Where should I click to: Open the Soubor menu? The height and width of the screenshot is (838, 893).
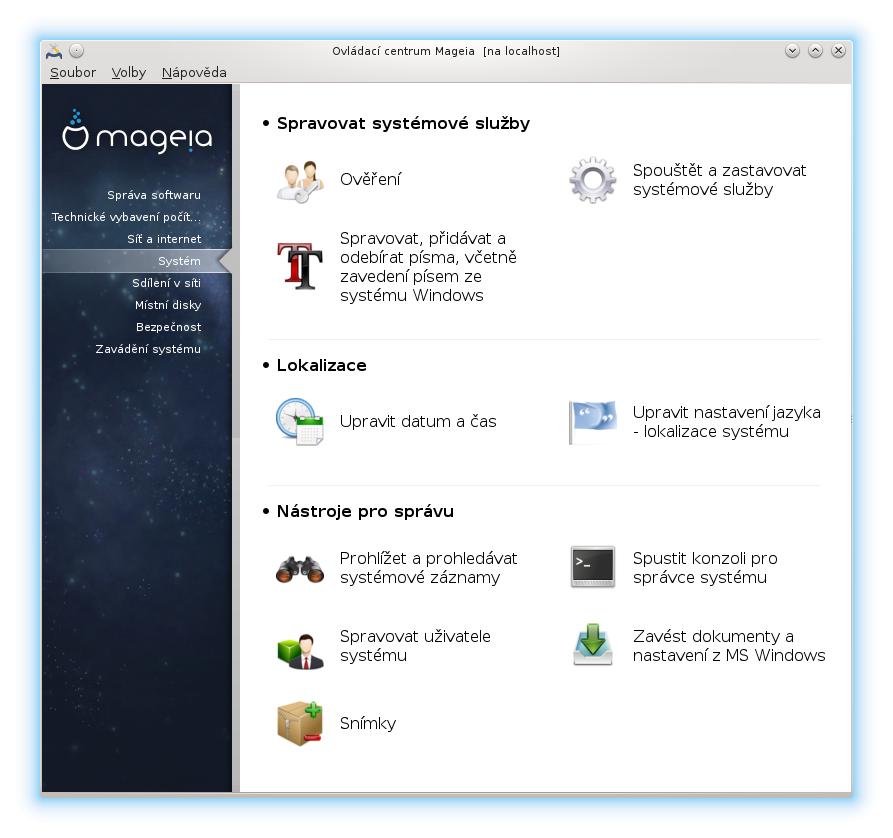point(73,72)
